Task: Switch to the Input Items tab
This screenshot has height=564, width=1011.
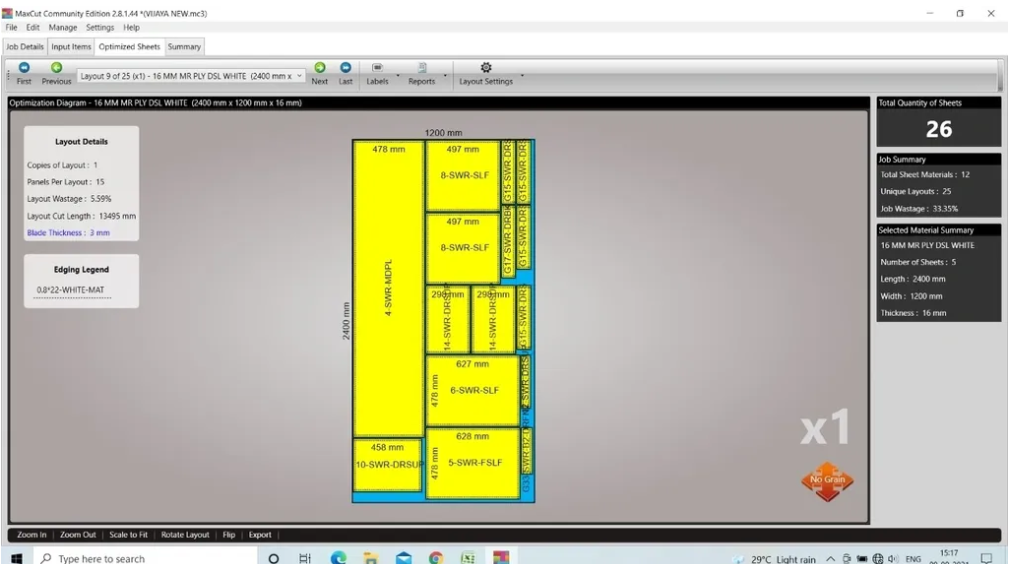Action: pos(71,46)
